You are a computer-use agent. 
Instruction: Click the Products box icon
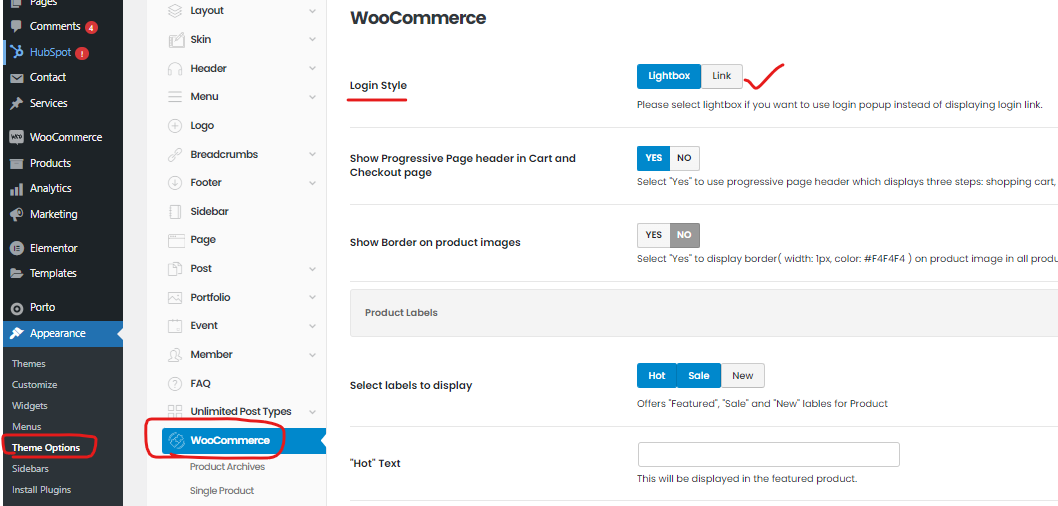17,163
